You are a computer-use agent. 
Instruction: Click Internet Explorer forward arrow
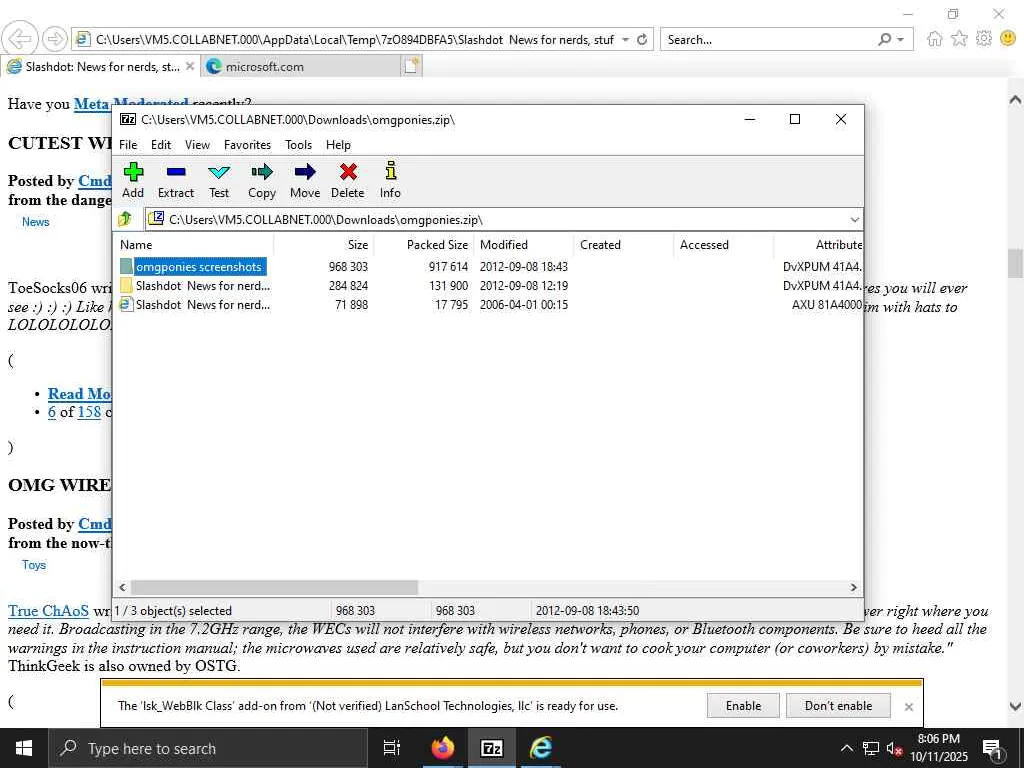[x=54, y=39]
